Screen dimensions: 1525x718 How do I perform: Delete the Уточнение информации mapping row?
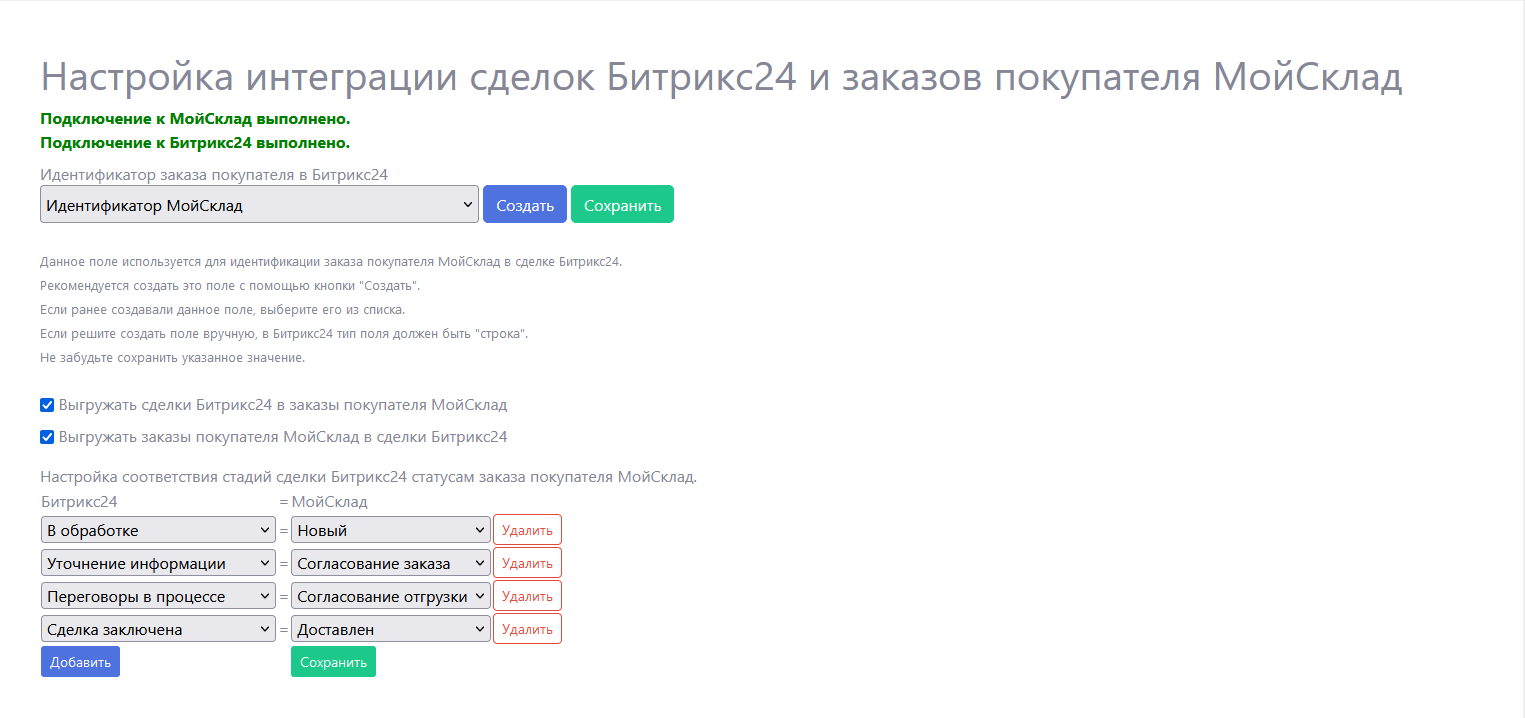click(x=527, y=563)
